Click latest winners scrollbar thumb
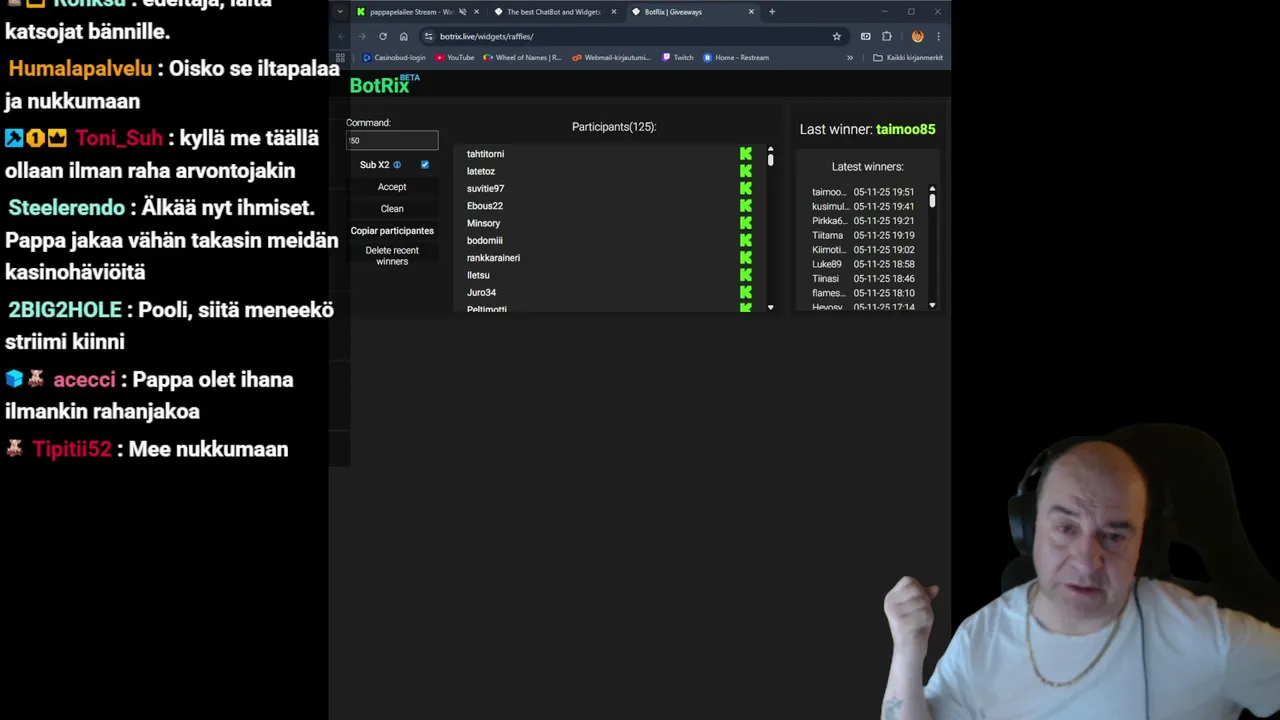 pyautogui.click(x=932, y=200)
